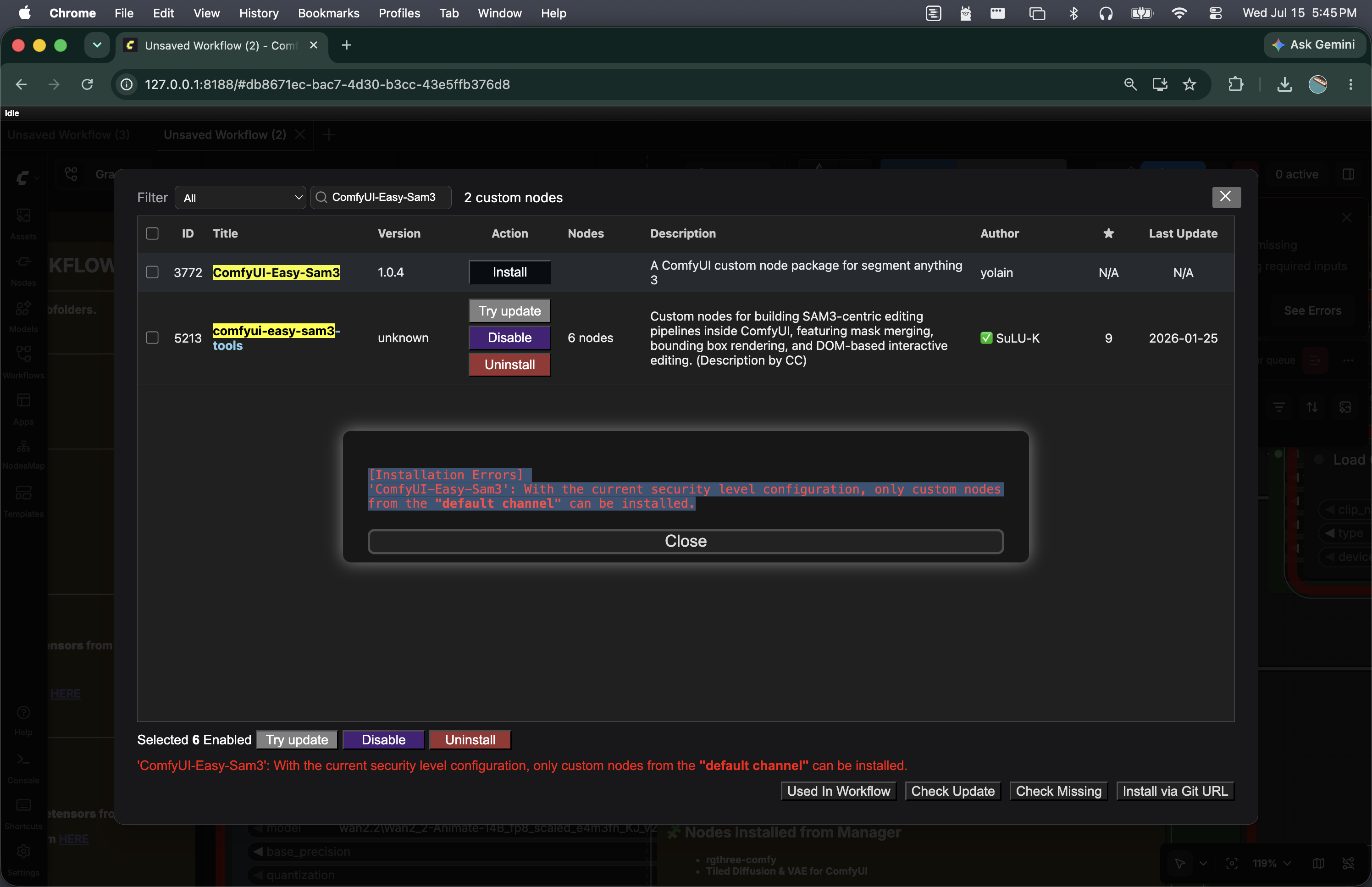Click the Ask Gemini button
1372x887 pixels.
click(x=1314, y=45)
